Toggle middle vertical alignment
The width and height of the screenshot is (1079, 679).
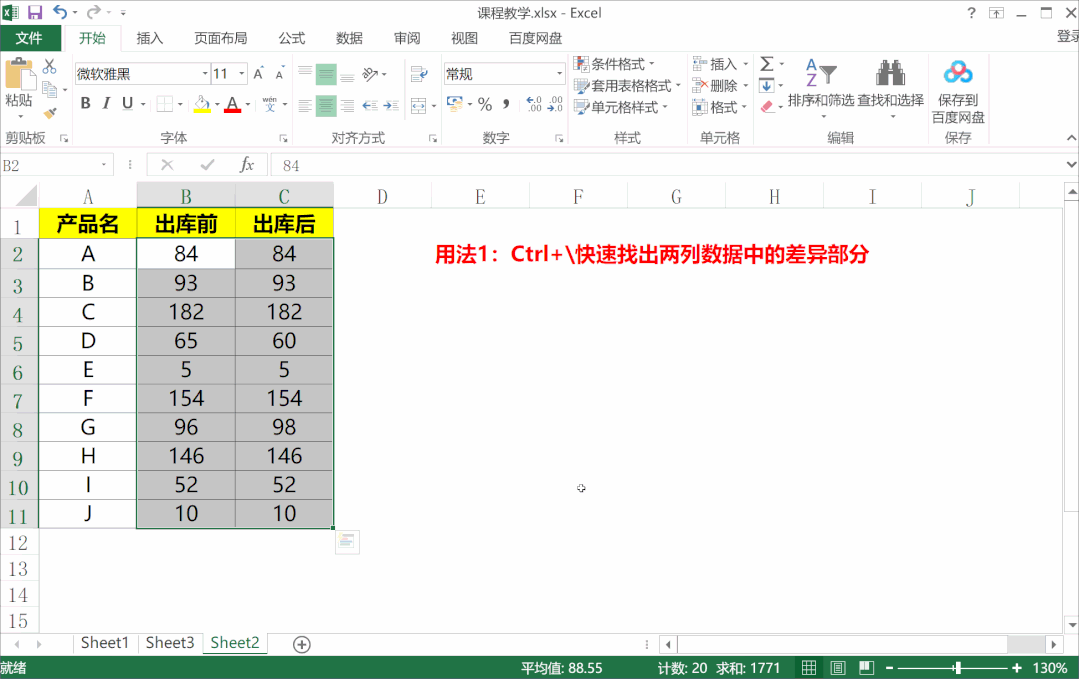coord(326,74)
